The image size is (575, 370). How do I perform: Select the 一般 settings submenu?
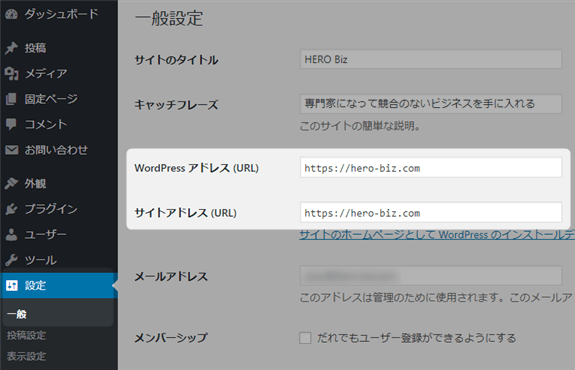pos(17,314)
